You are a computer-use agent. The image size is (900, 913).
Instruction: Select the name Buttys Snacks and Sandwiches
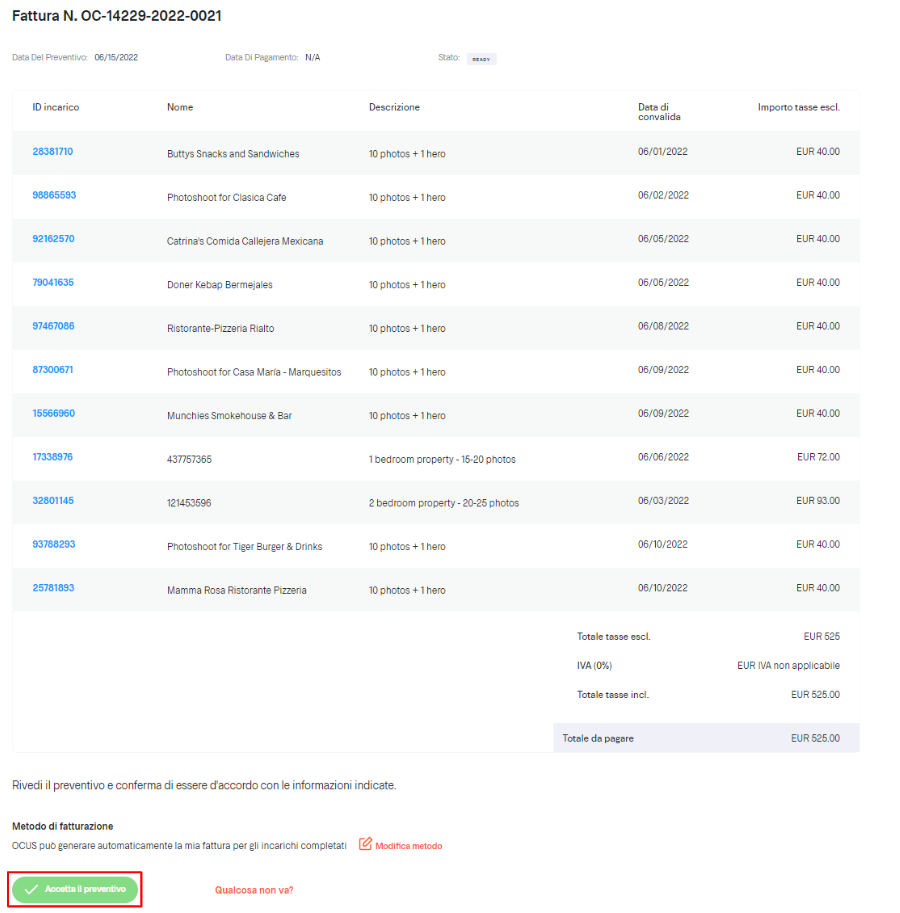(233, 154)
